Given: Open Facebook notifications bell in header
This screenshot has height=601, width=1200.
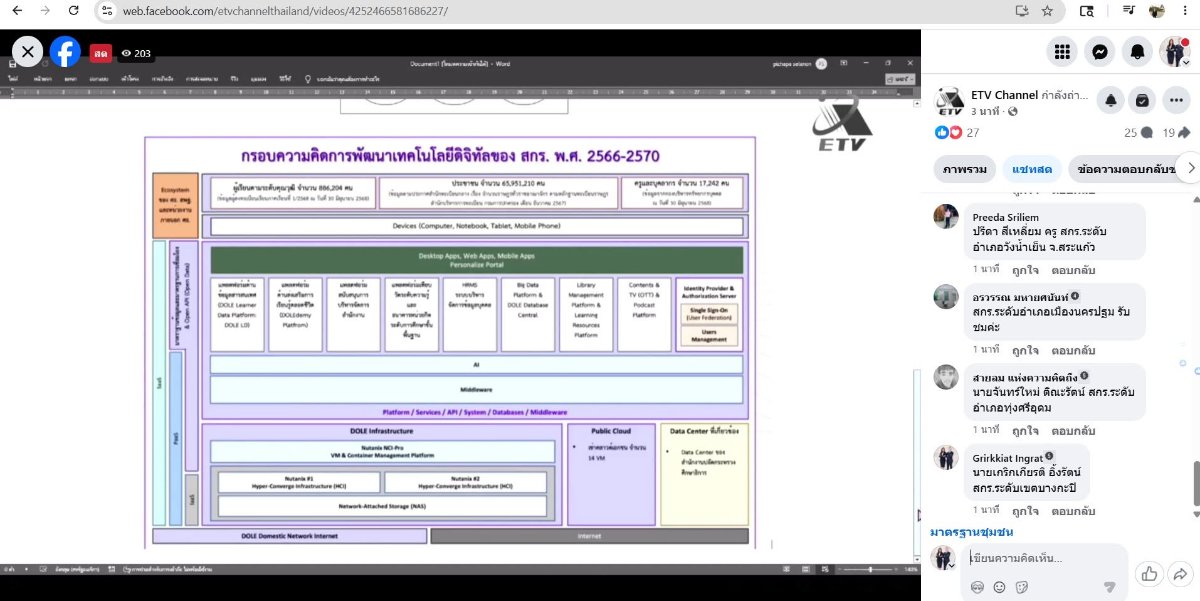Looking at the screenshot, I should (1137, 52).
